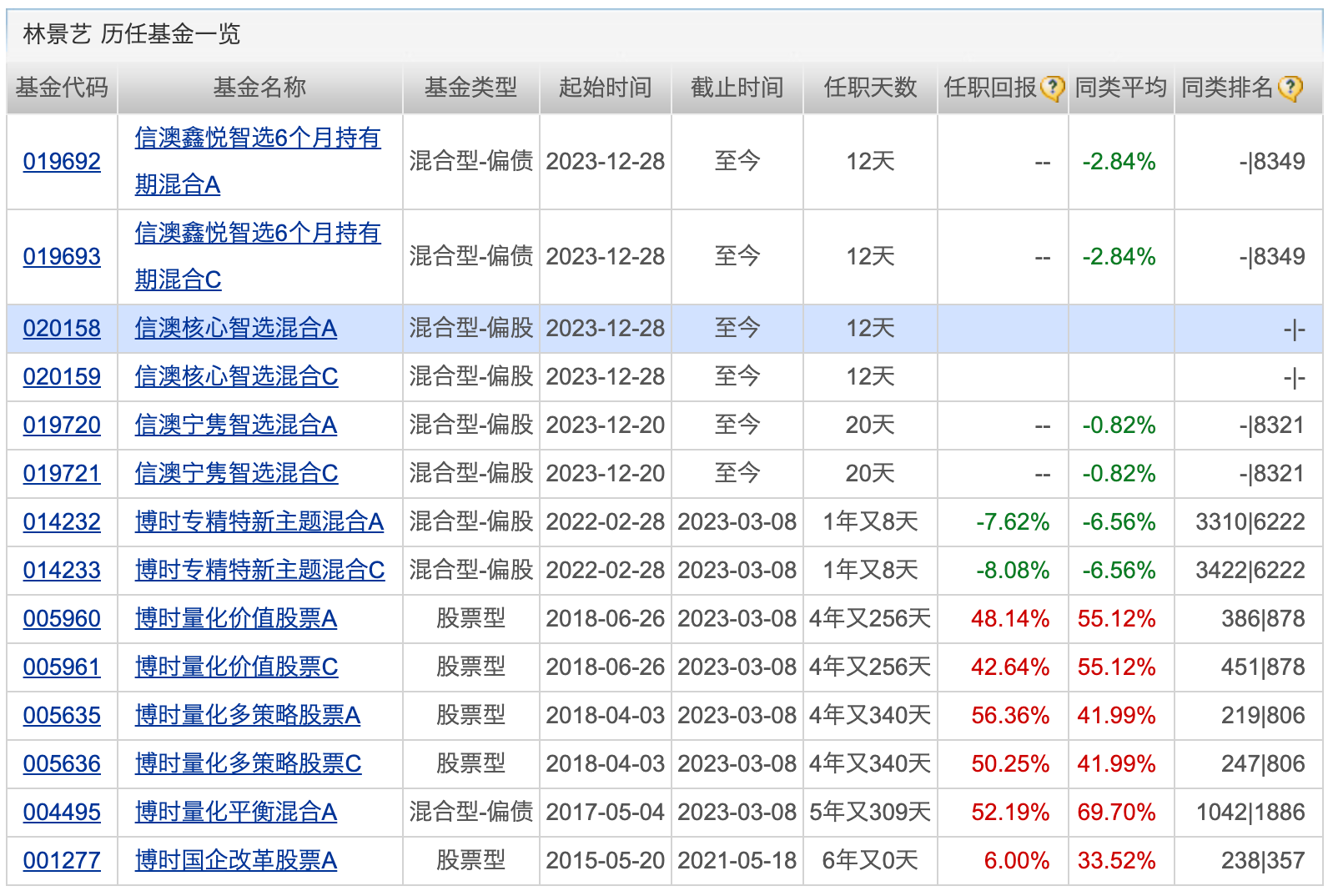The image size is (1328, 896).
Task: Click 6年又0天 tenure cell
Action: [870, 860]
